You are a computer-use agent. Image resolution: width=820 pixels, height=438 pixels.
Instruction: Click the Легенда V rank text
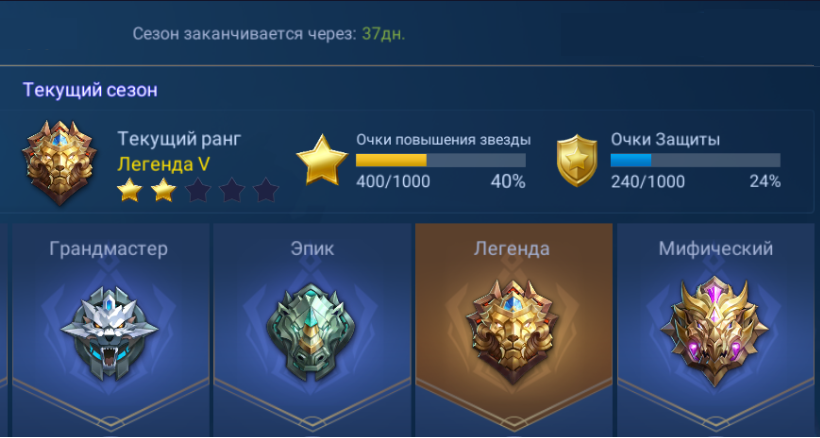(163, 164)
